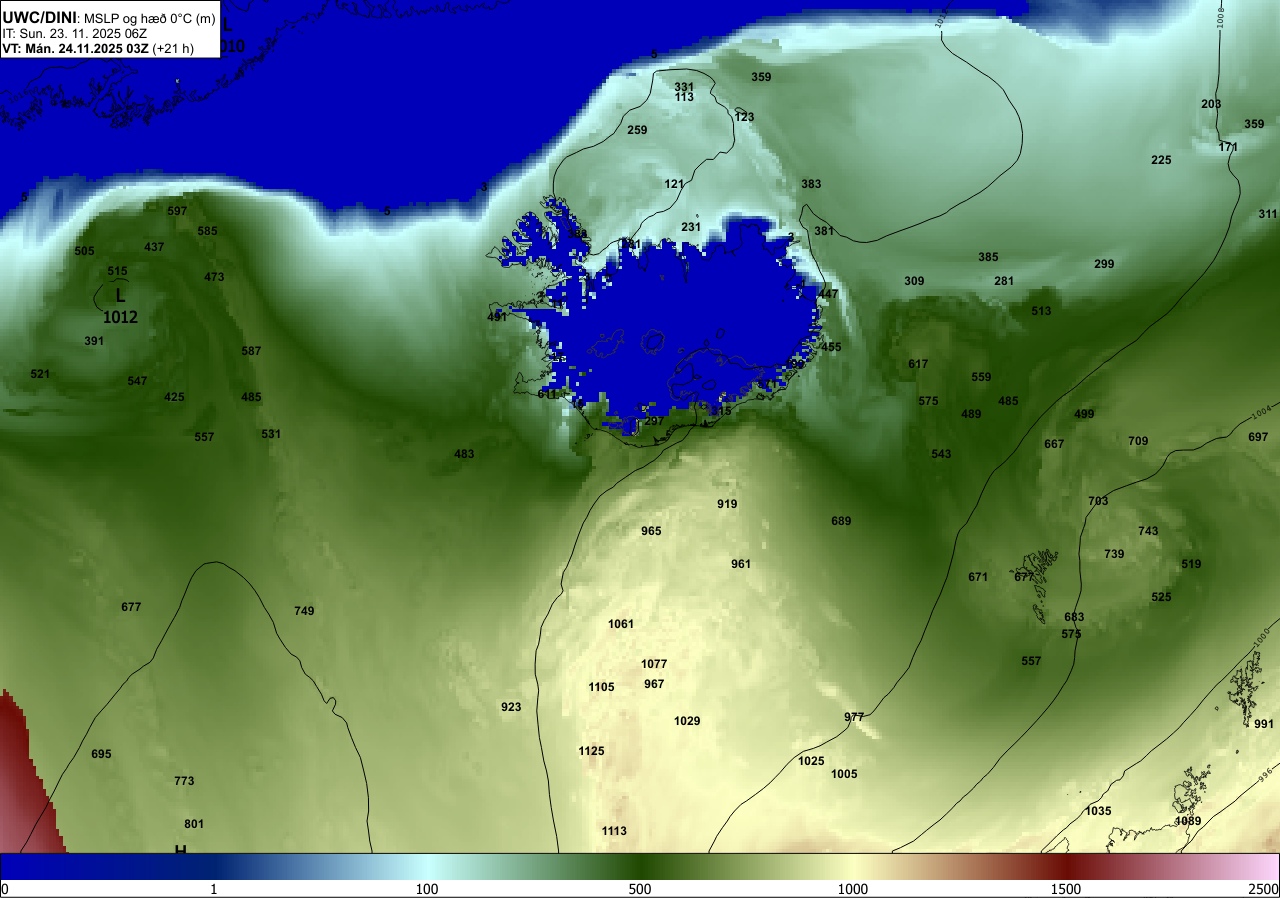
Task: Click the valid time line 'VT: Mán. 24.11.2025 03Z'
Action: pyautogui.click(x=74, y=48)
